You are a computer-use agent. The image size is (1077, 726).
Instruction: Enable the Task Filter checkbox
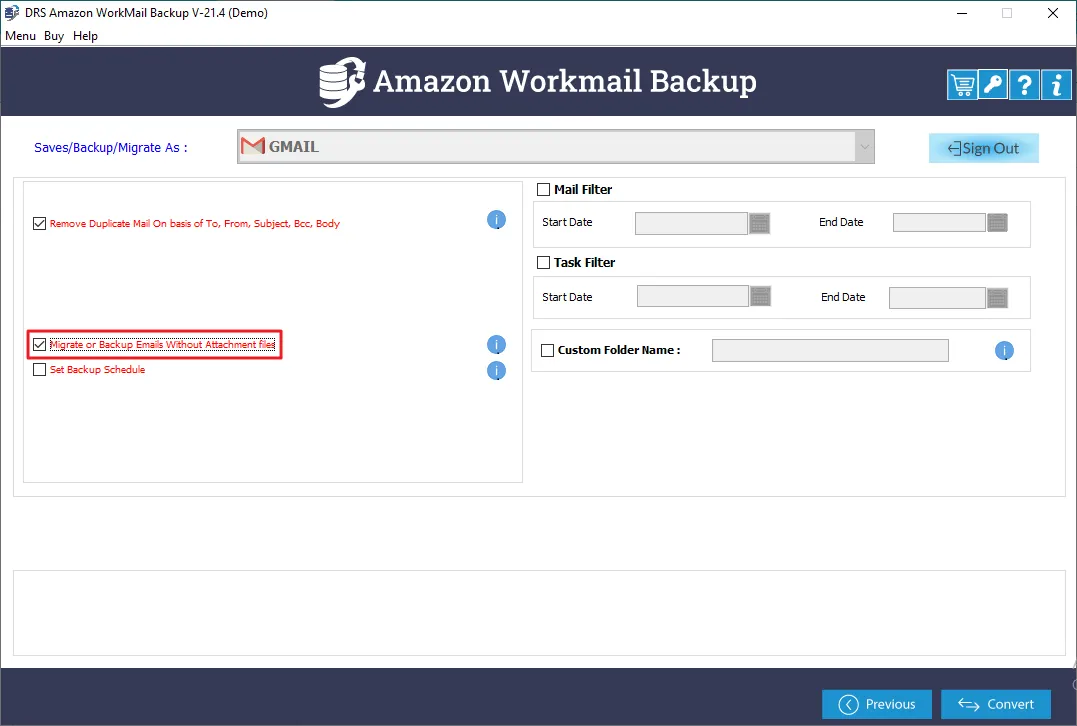tap(543, 262)
